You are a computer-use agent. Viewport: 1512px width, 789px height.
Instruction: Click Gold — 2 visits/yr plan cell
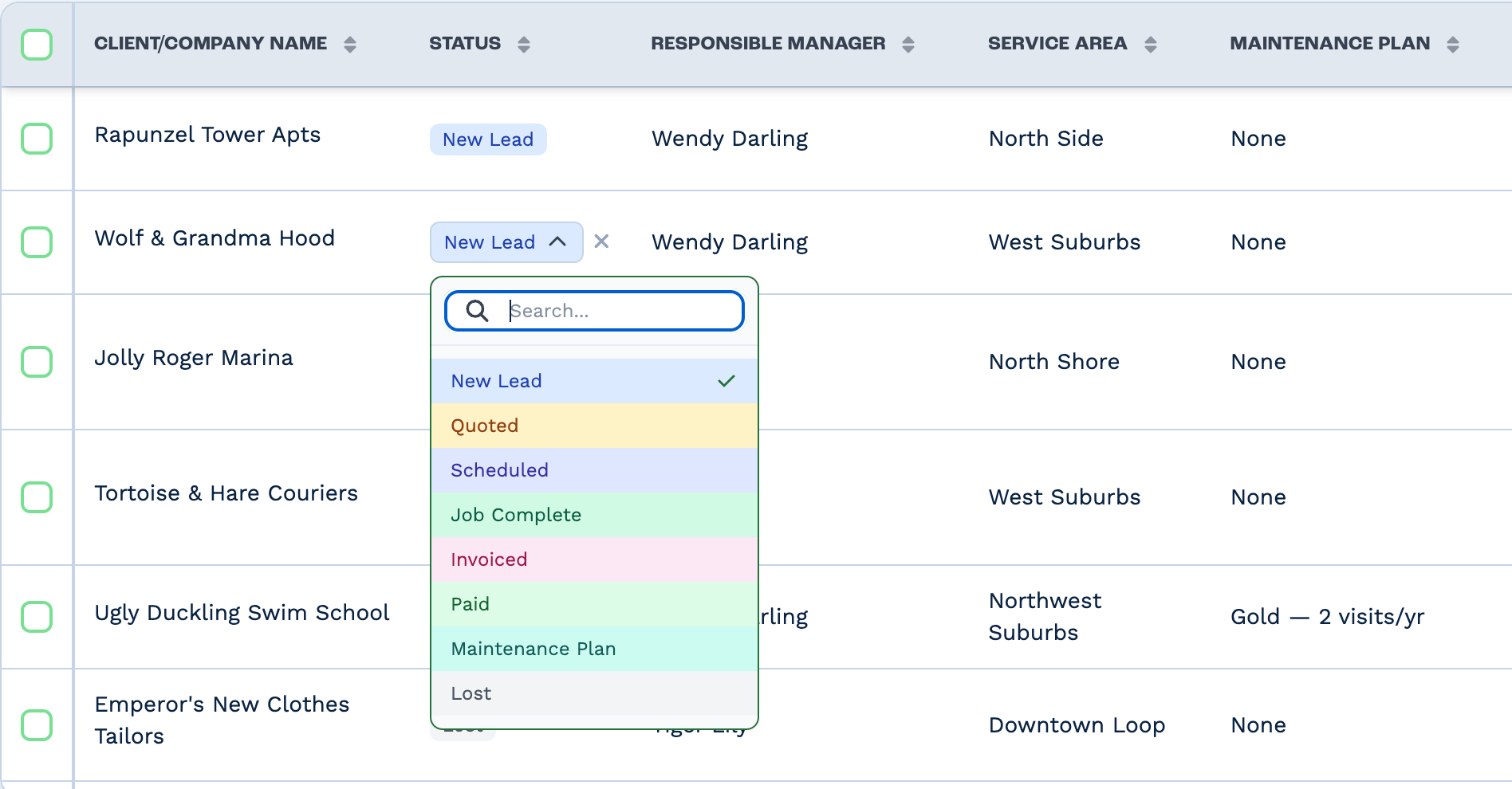click(x=1327, y=617)
